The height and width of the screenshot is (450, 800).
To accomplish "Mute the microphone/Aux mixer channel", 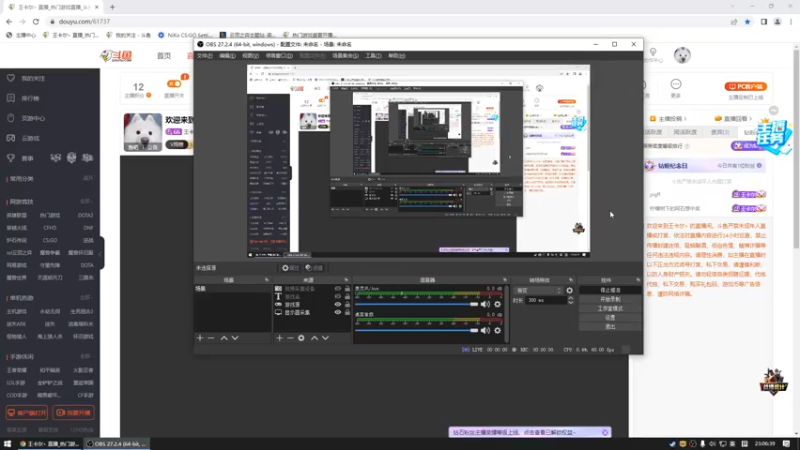I will (x=485, y=304).
